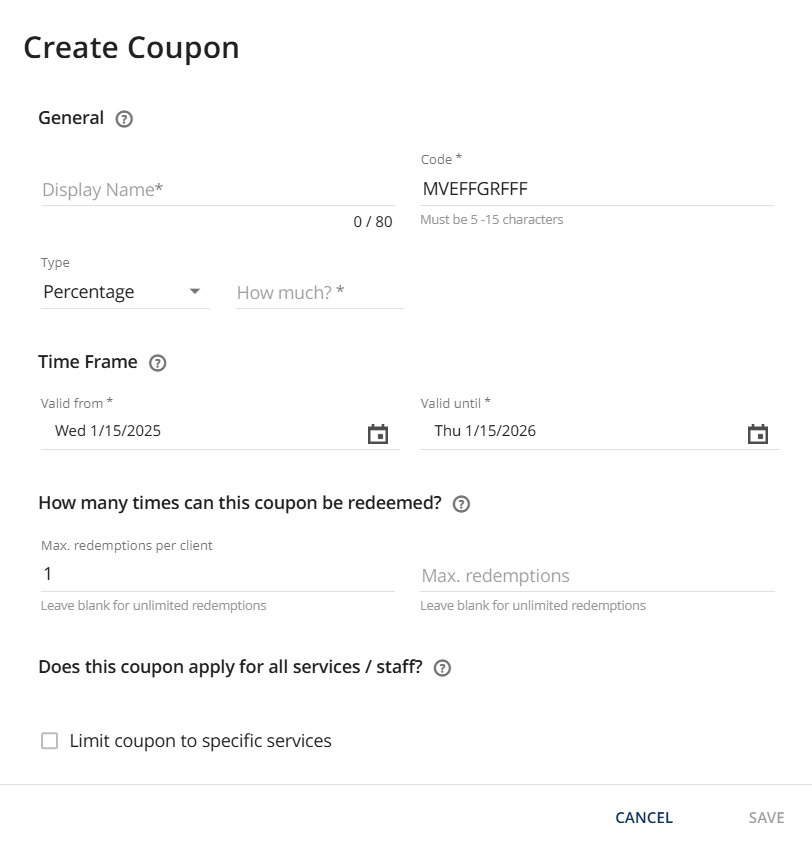Click the help icon beside General
Viewport: 812px width, 847px height.
(x=124, y=119)
